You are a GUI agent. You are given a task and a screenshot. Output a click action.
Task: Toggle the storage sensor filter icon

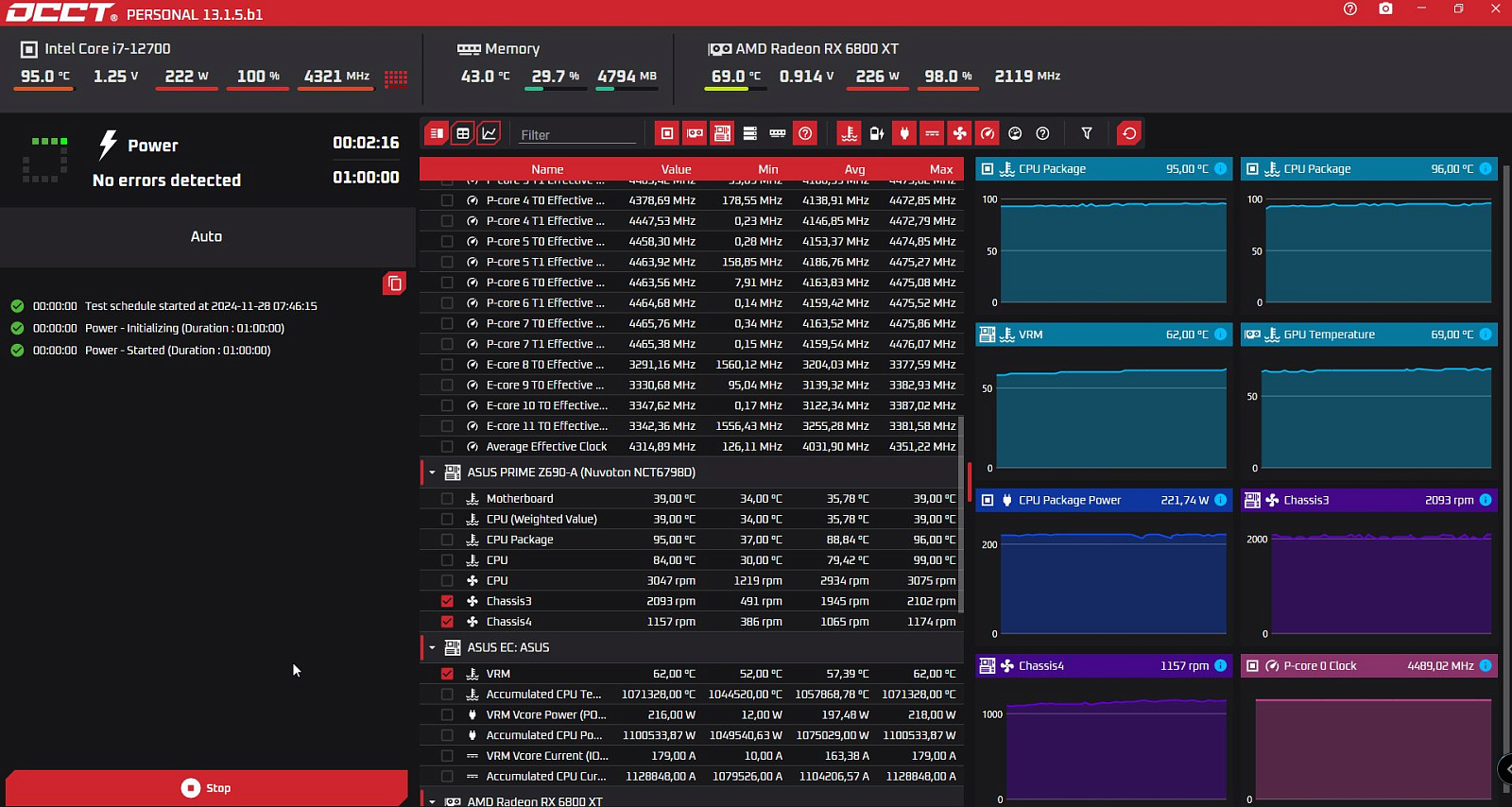click(x=750, y=133)
